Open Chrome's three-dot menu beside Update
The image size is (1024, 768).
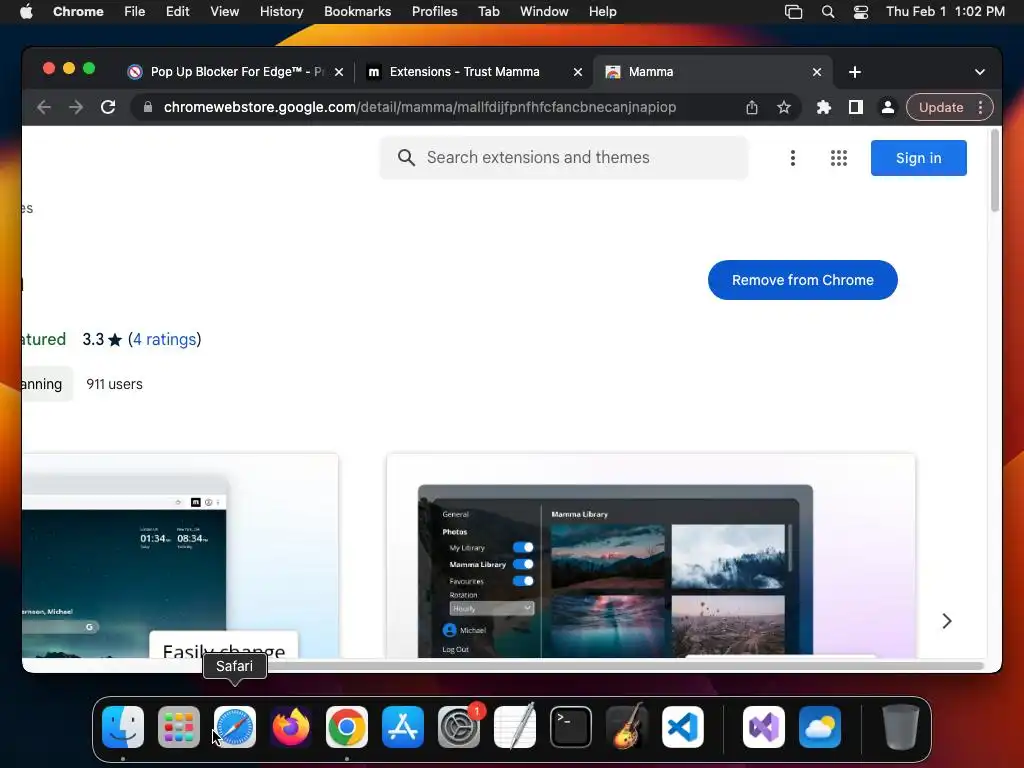point(980,107)
